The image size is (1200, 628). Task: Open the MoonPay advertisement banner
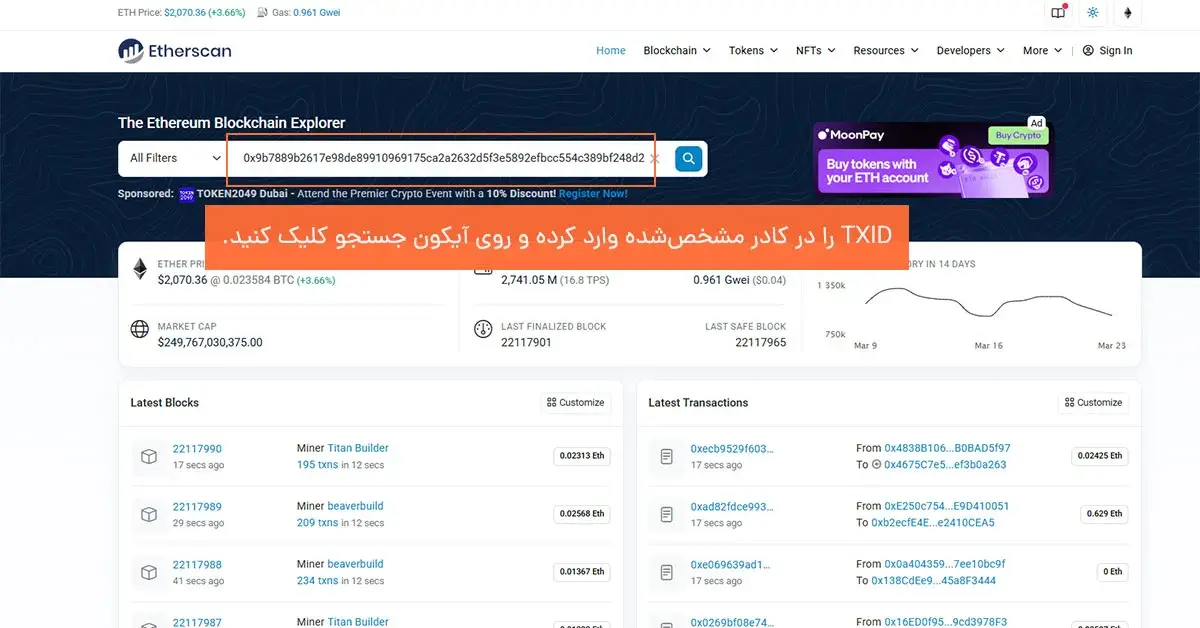(933, 159)
